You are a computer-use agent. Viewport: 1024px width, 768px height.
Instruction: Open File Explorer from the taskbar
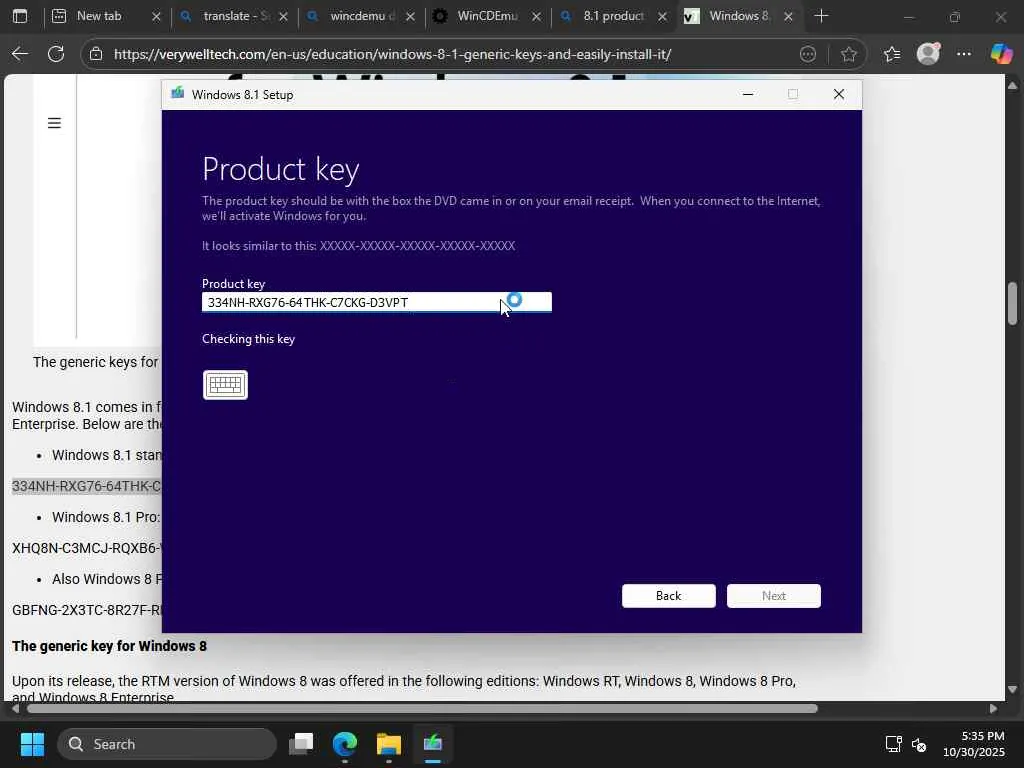pos(389,744)
